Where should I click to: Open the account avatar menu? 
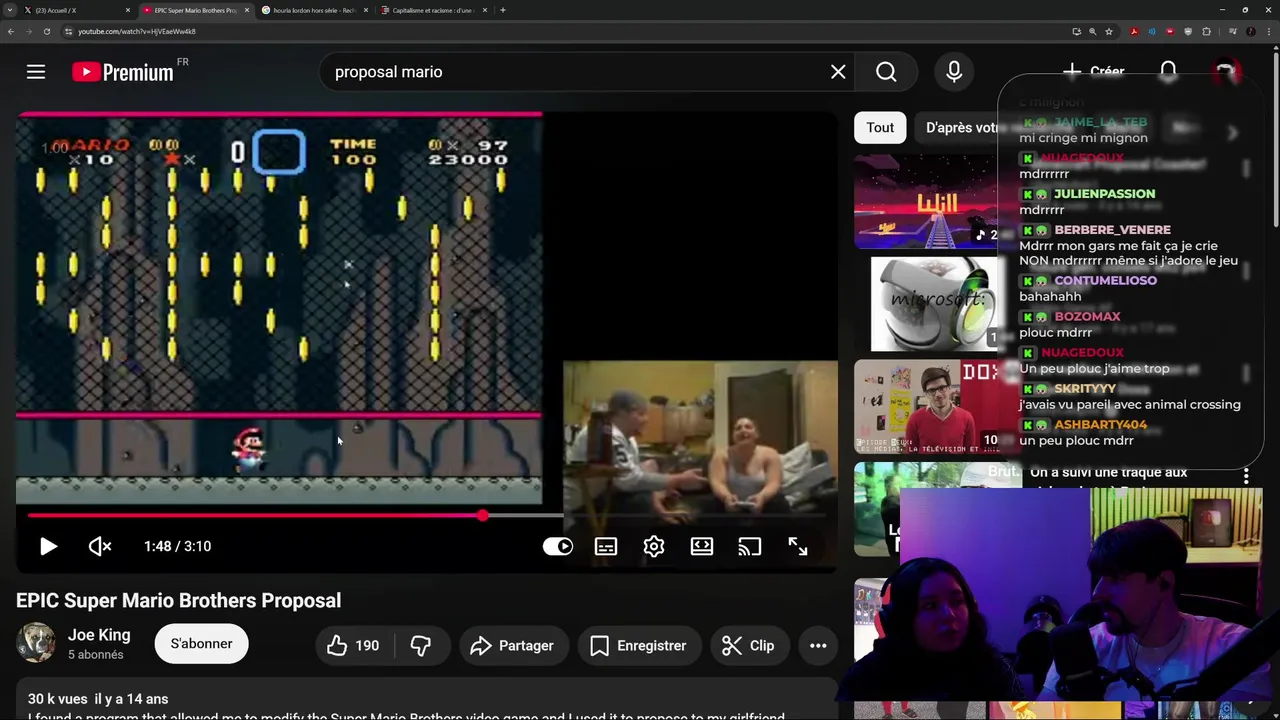pos(1226,72)
